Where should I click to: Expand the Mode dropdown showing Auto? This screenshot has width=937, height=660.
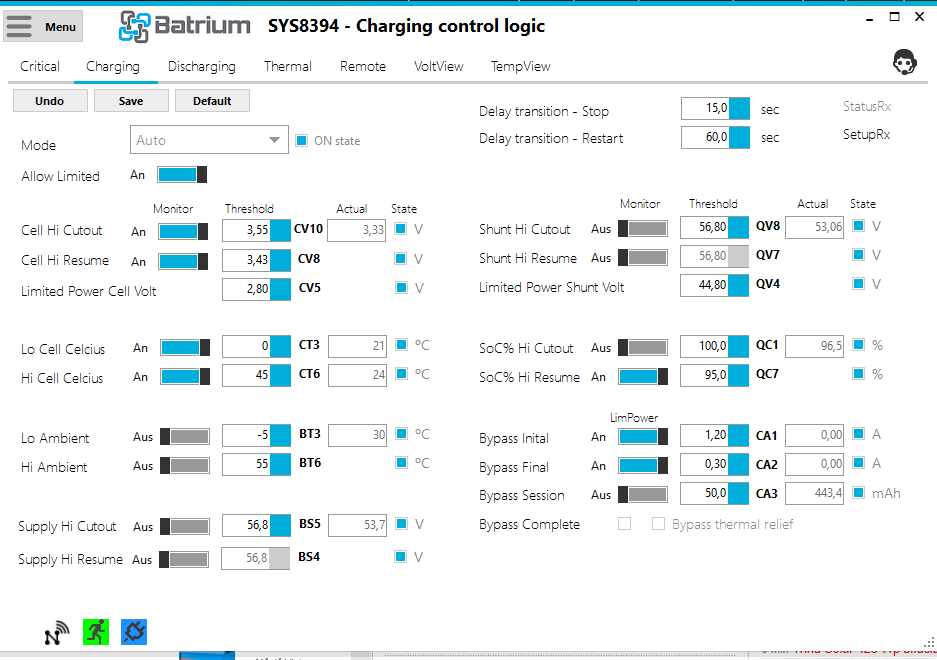click(x=209, y=140)
